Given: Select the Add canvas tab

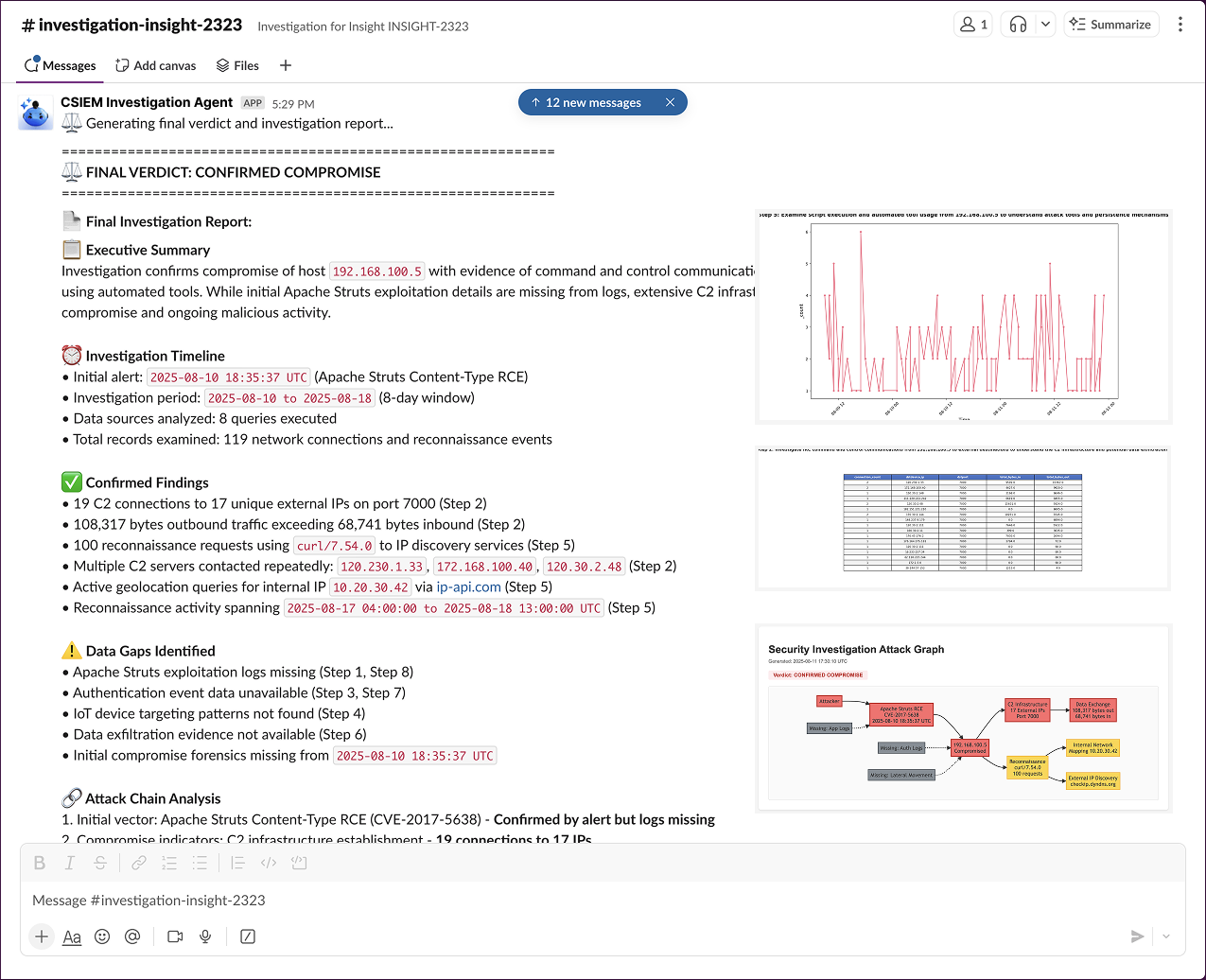Looking at the screenshot, I should [155, 65].
